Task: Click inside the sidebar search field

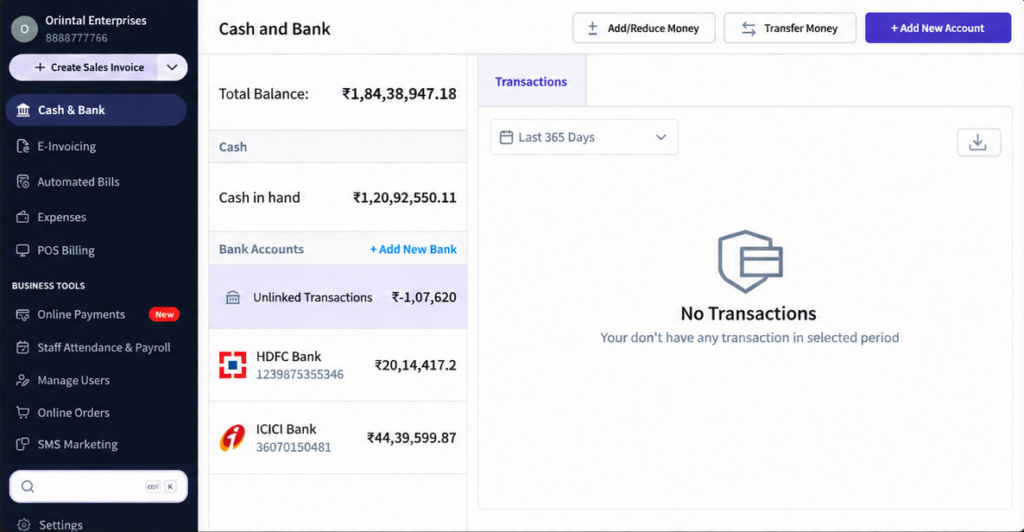Action: click(x=98, y=486)
